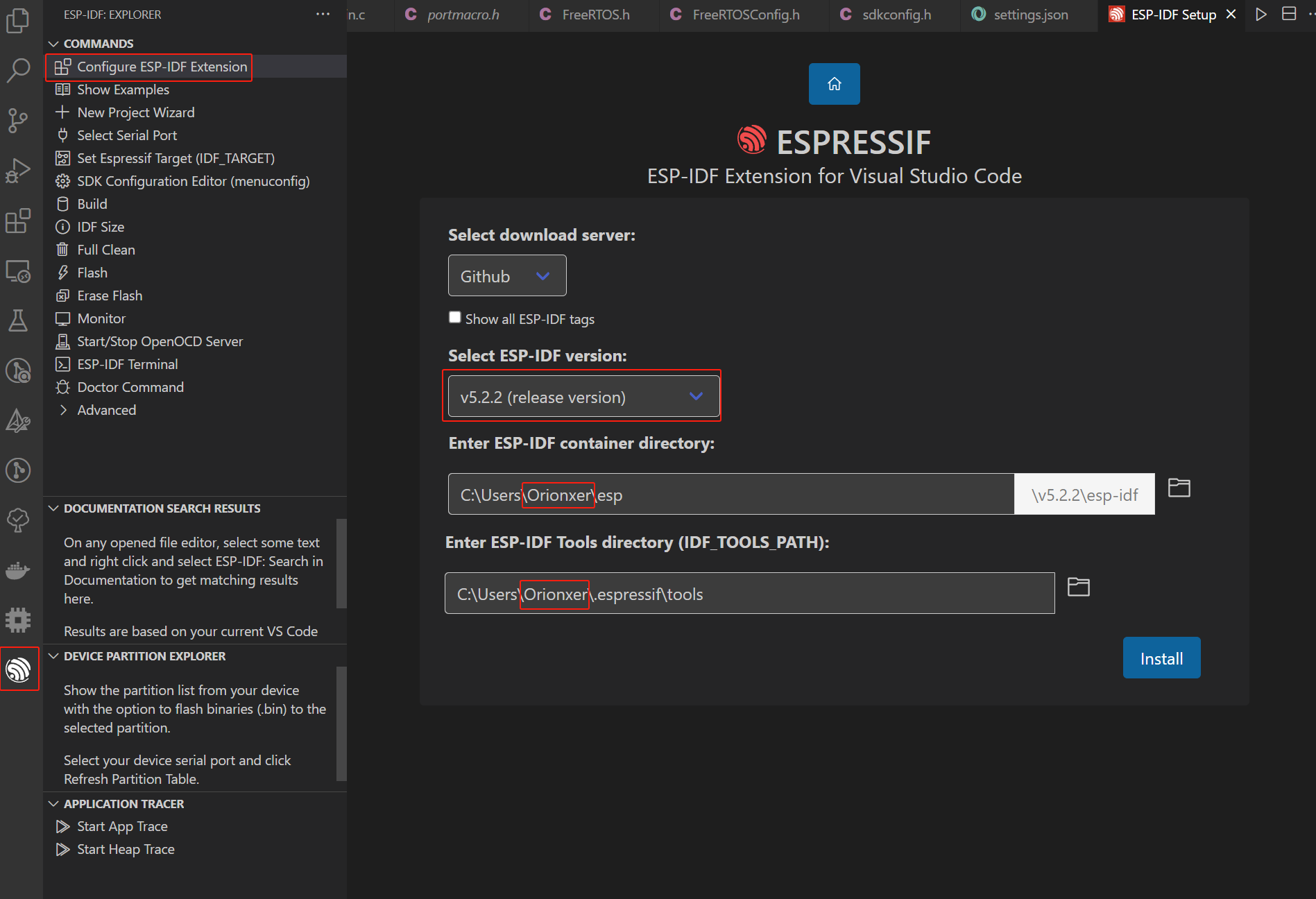Run the Flash command
The width and height of the screenshot is (1316, 899).
(195, 273)
